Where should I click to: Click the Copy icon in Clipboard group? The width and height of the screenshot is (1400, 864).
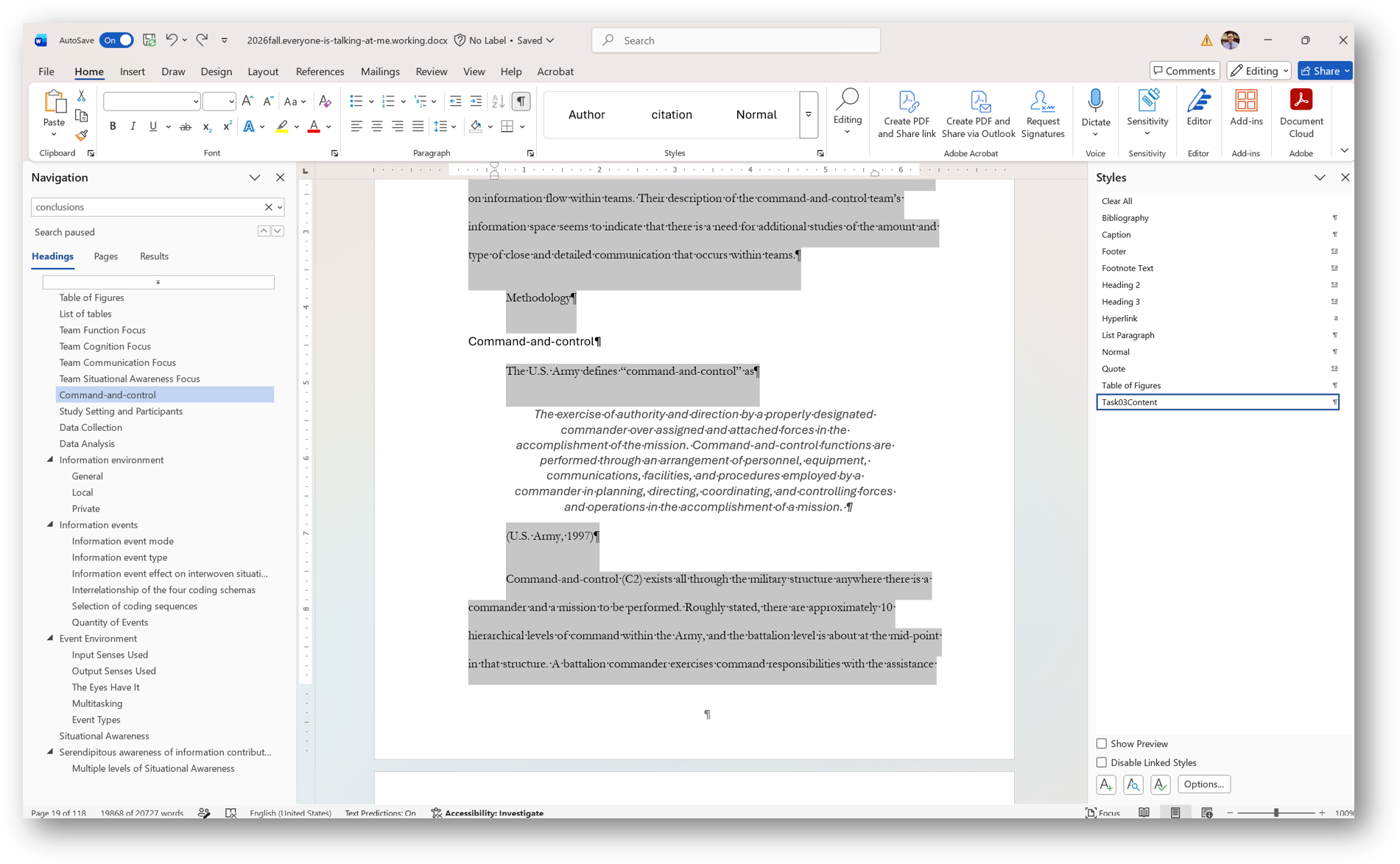click(x=82, y=116)
